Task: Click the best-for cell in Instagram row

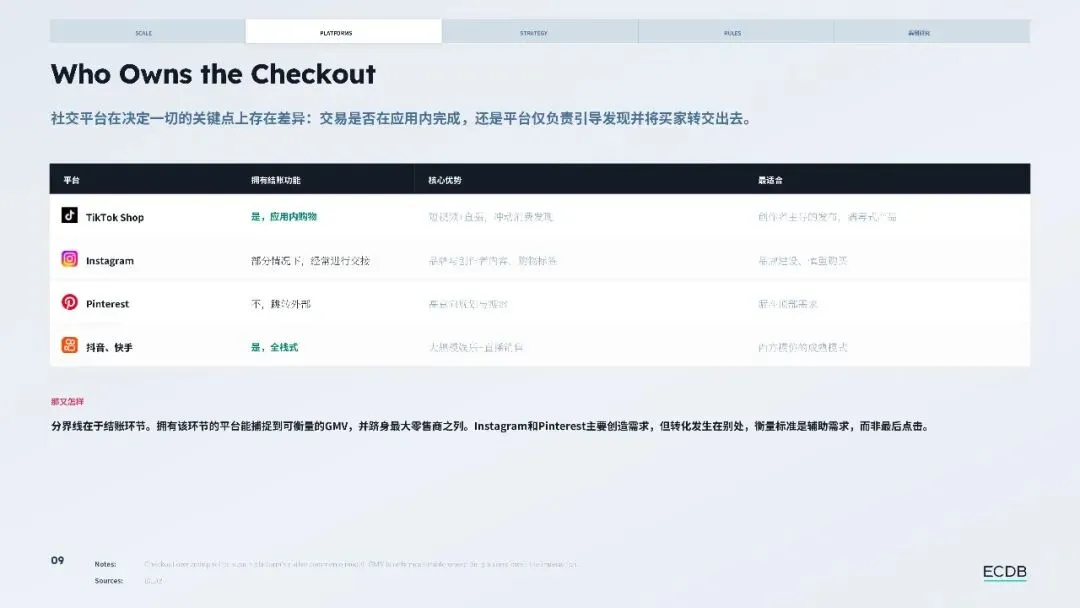Action: (x=802, y=261)
